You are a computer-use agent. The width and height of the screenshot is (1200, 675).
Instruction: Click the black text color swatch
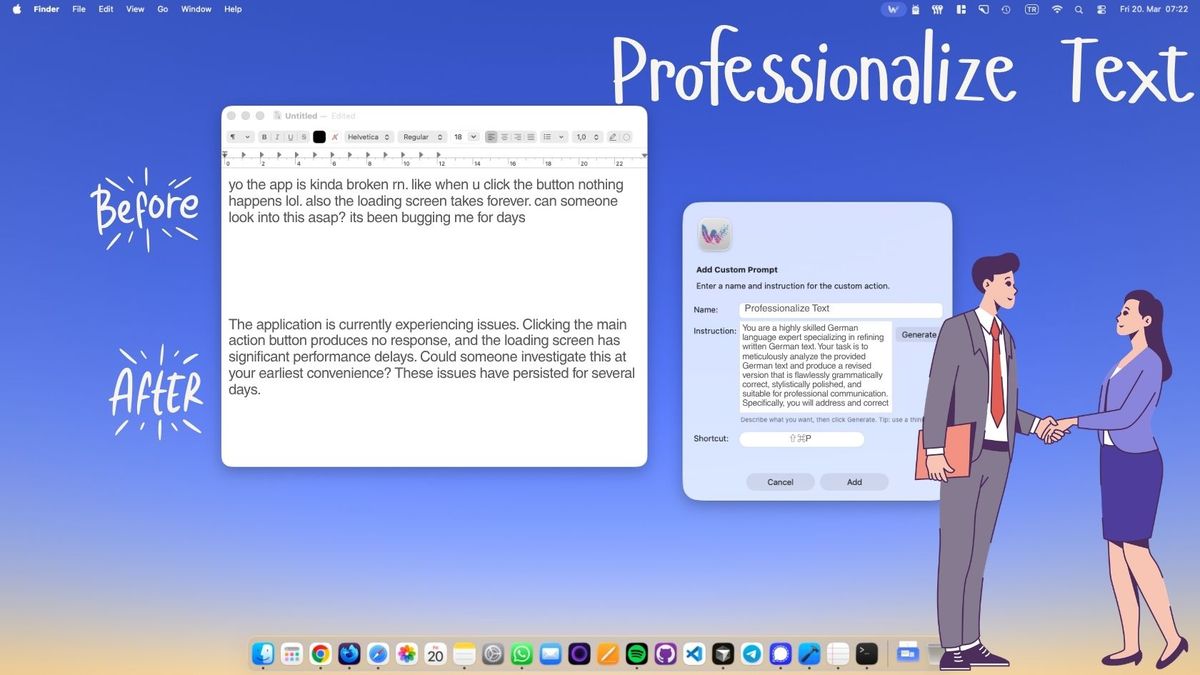pos(319,137)
